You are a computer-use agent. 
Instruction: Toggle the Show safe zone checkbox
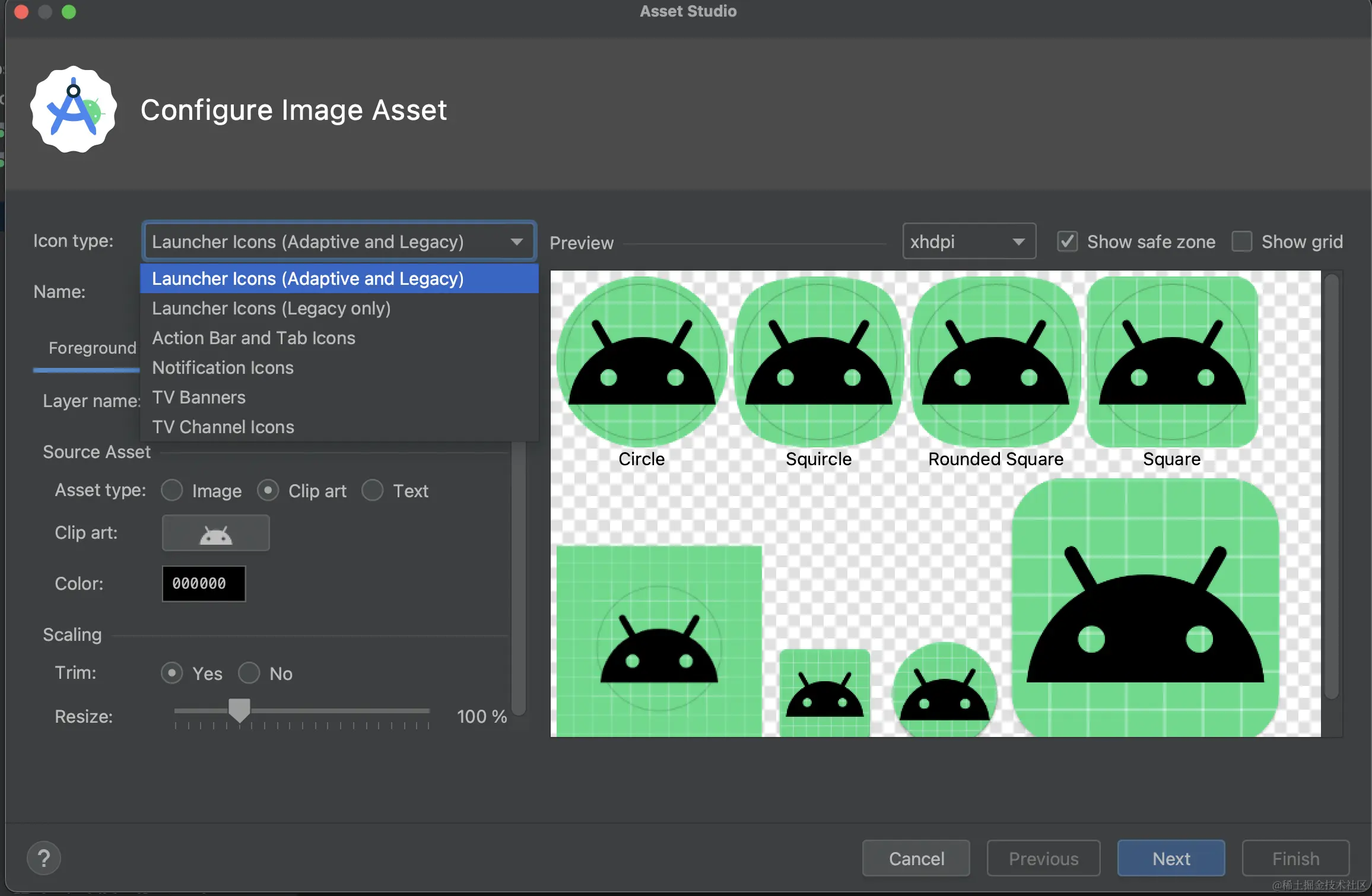pos(1067,242)
